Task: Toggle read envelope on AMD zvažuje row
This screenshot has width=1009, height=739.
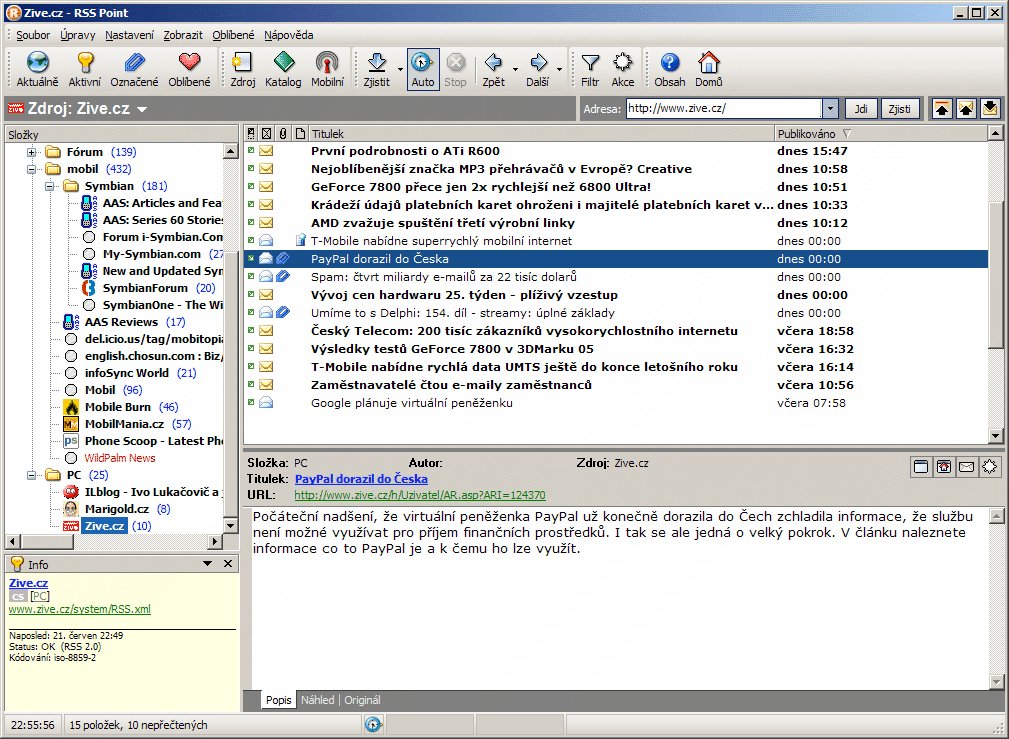Action: 266,223
